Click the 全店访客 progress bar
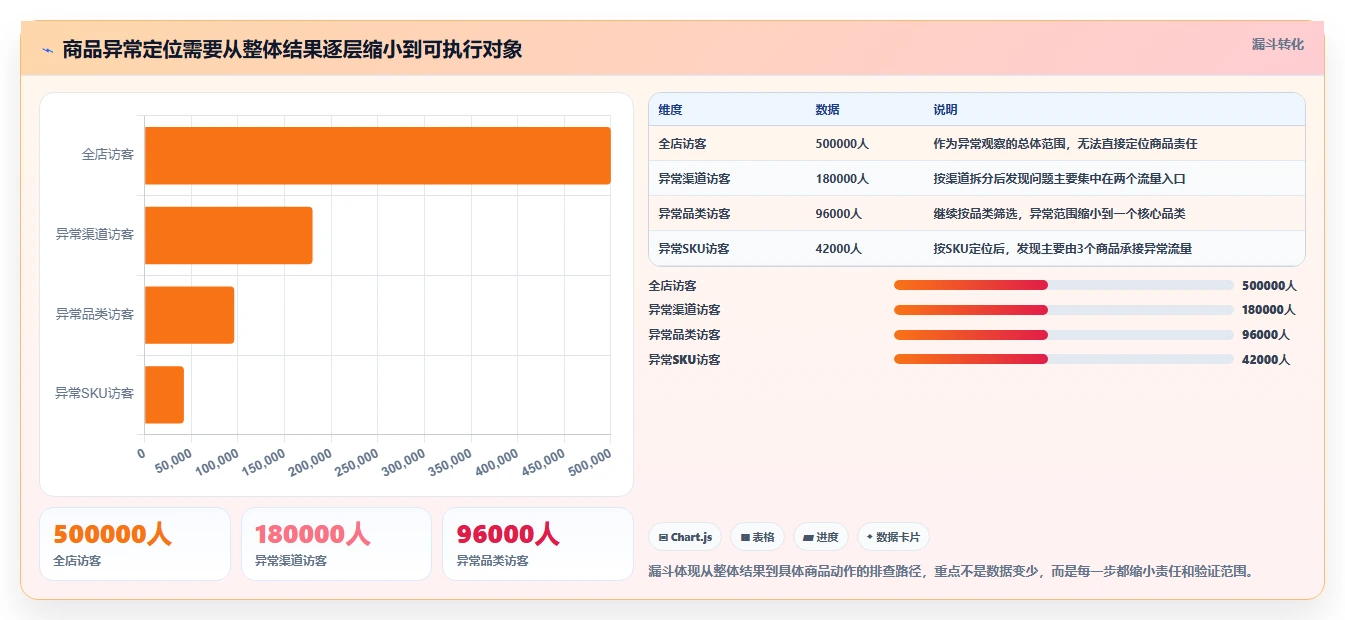 pyautogui.click(x=1064, y=285)
